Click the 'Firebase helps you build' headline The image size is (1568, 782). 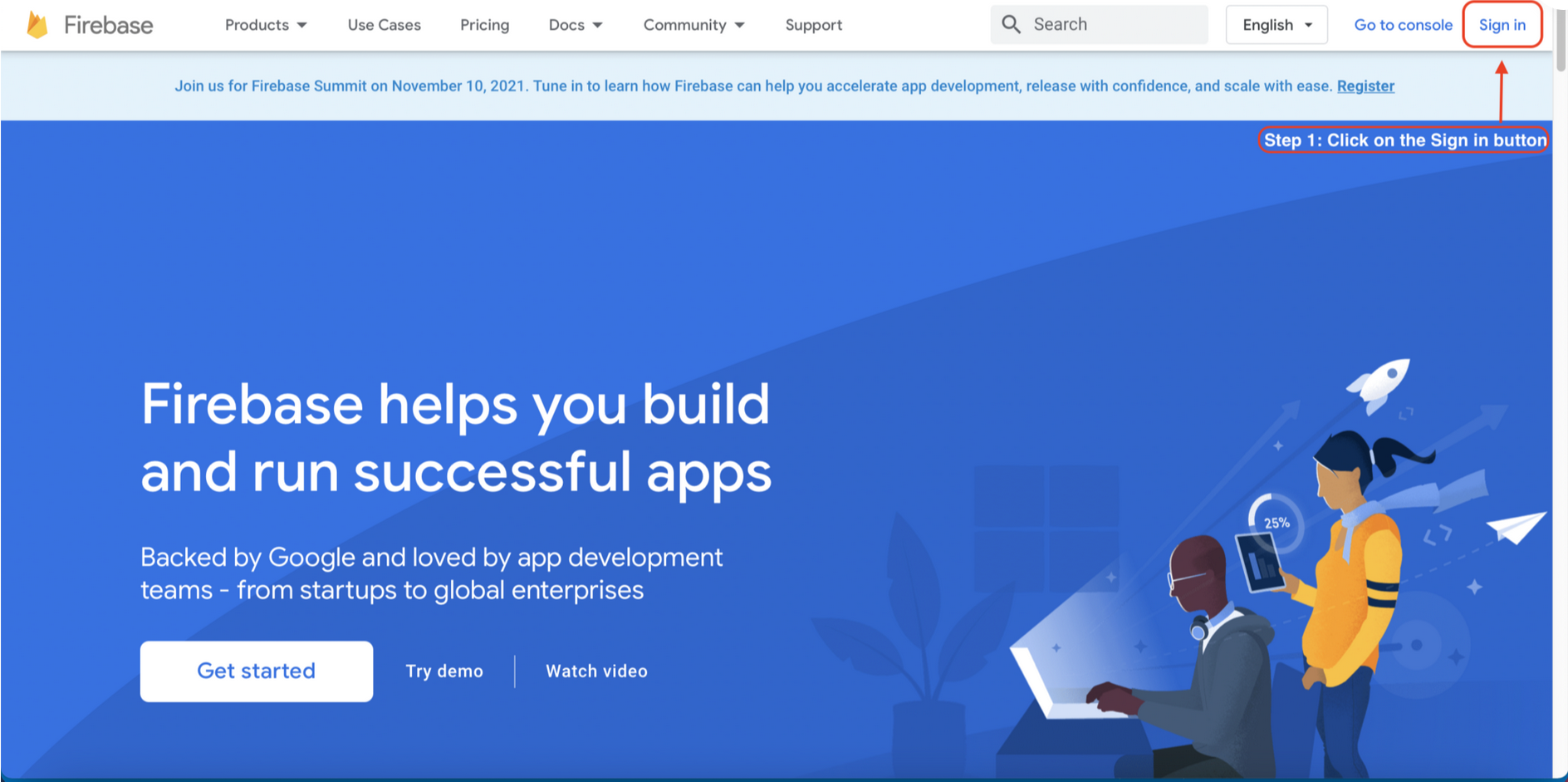pos(456,438)
